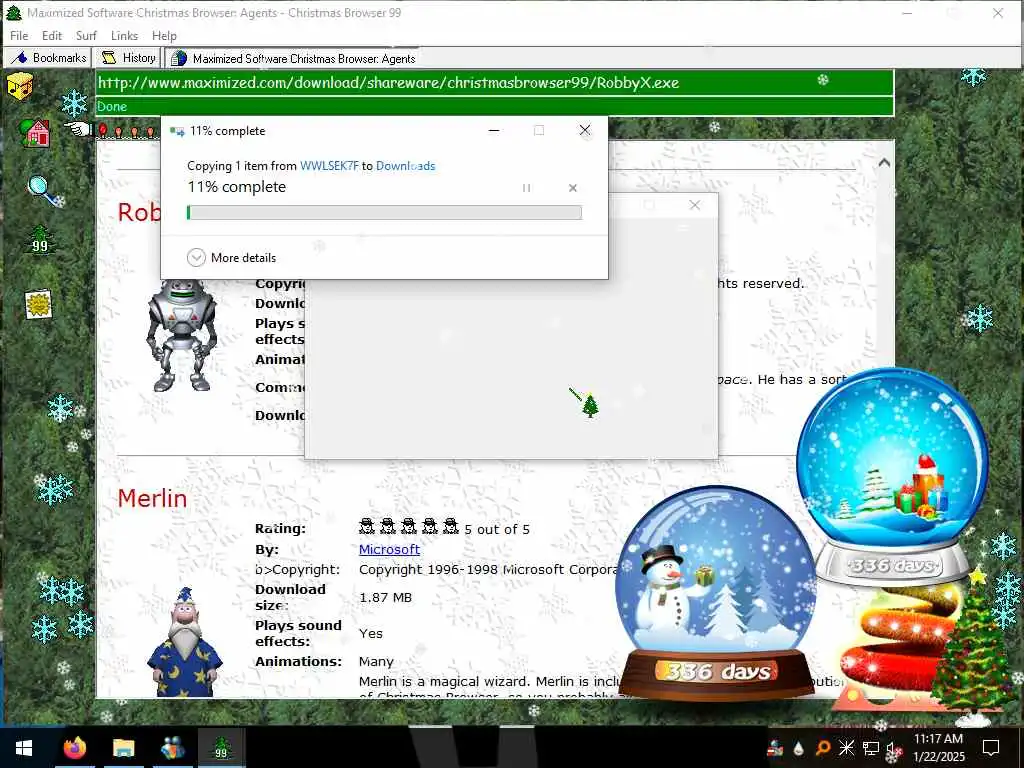Click the 336 days label on snowman globe

[718, 672]
